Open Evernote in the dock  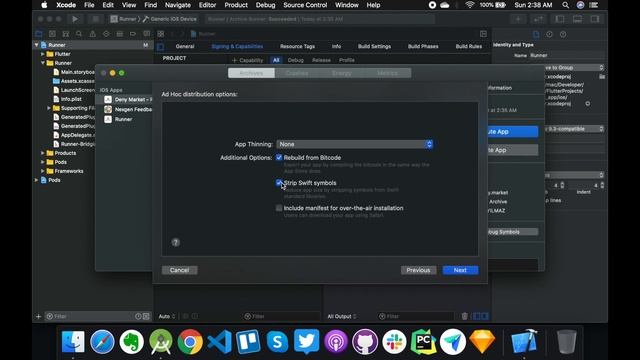[131, 341]
